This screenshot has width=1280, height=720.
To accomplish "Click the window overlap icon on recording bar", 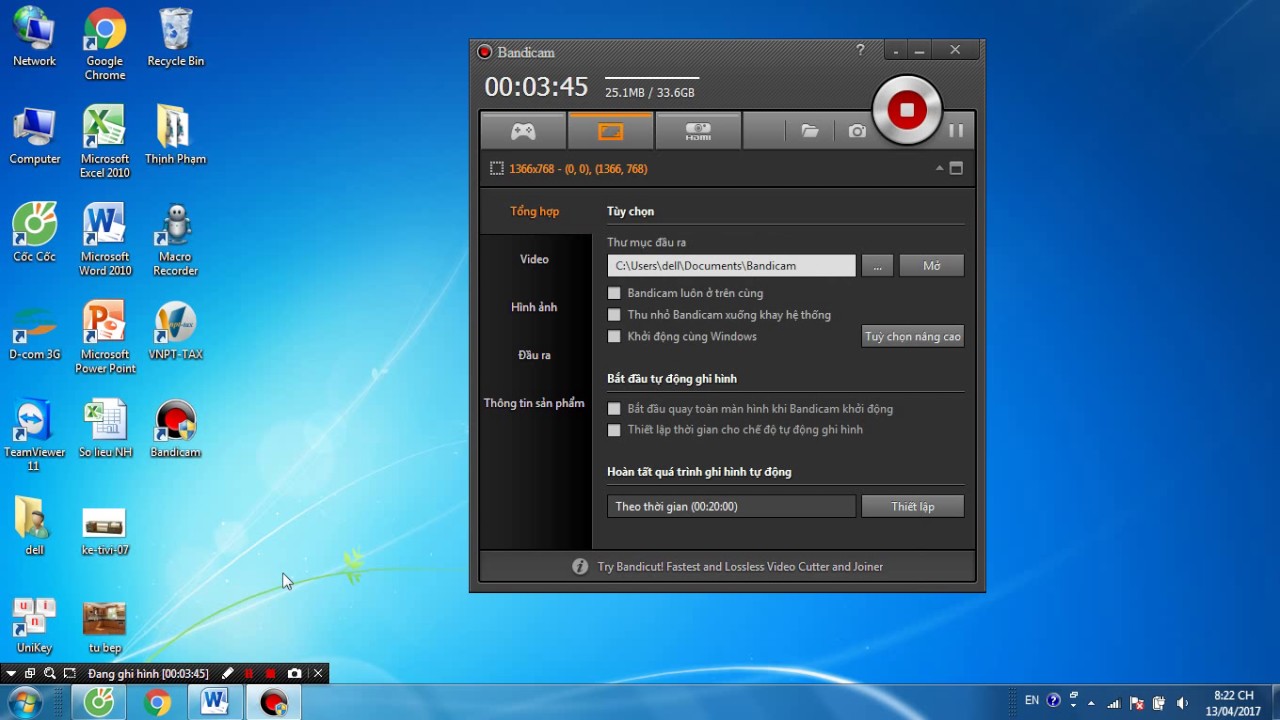I will [30, 674].
